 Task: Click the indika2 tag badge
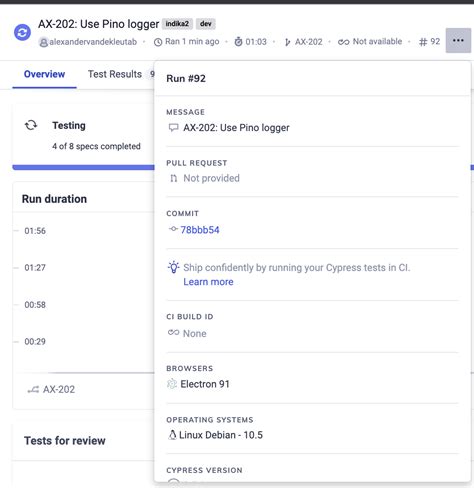pos(177,24)
